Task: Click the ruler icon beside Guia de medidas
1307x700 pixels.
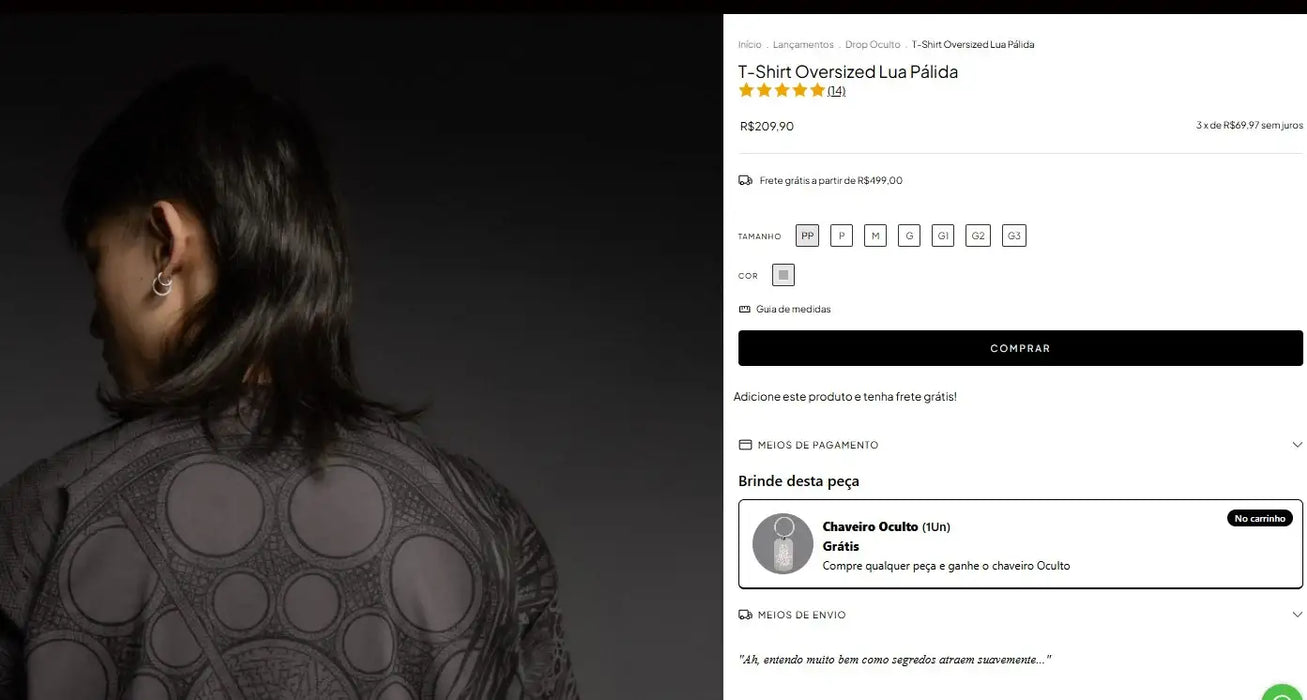Action: click(744, 308)
